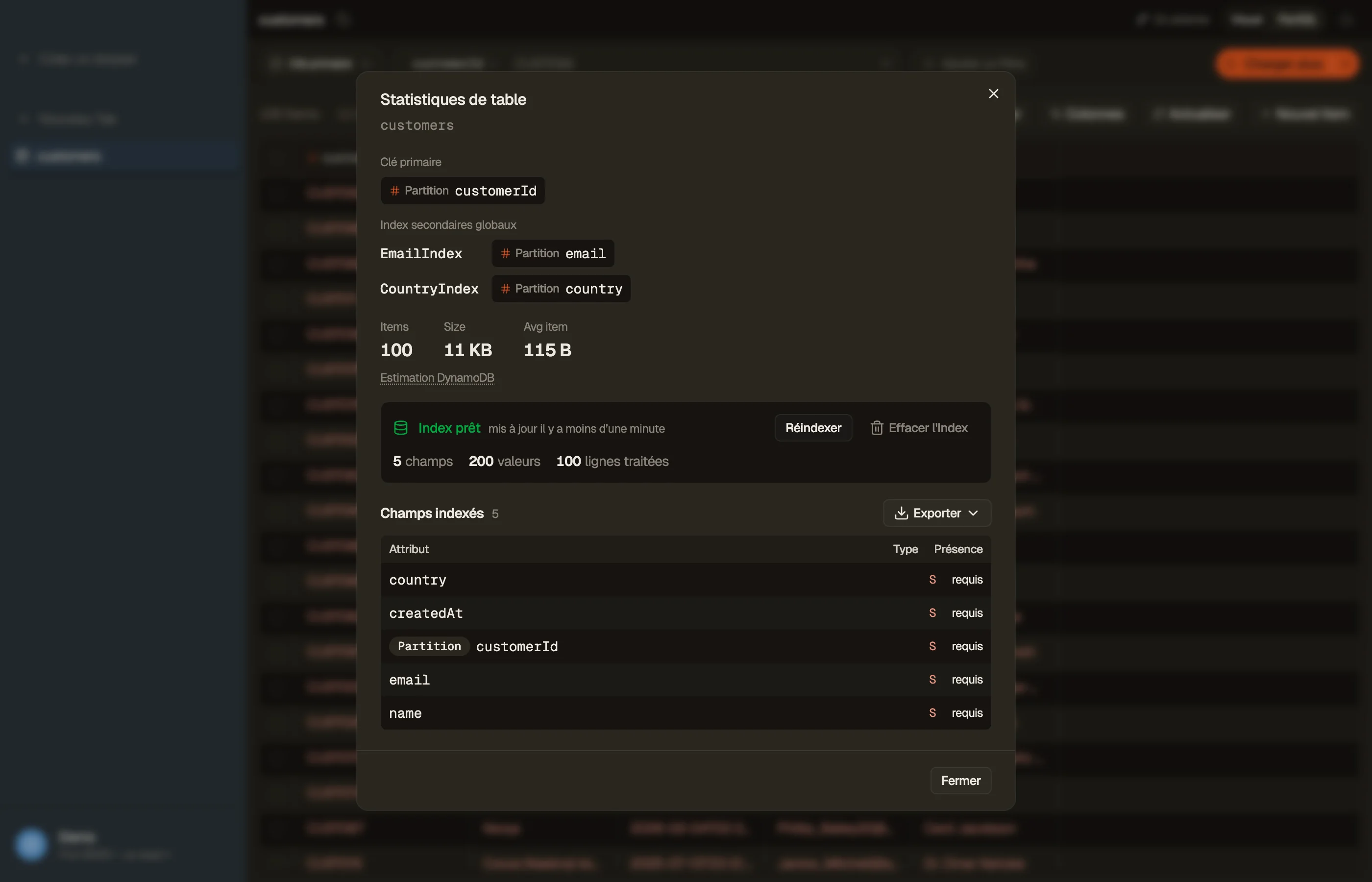Image resolution: width=1372 pixels, height=882 pixels.
Task: Close the table statistics dialog with X
Action: click(994, 94)
